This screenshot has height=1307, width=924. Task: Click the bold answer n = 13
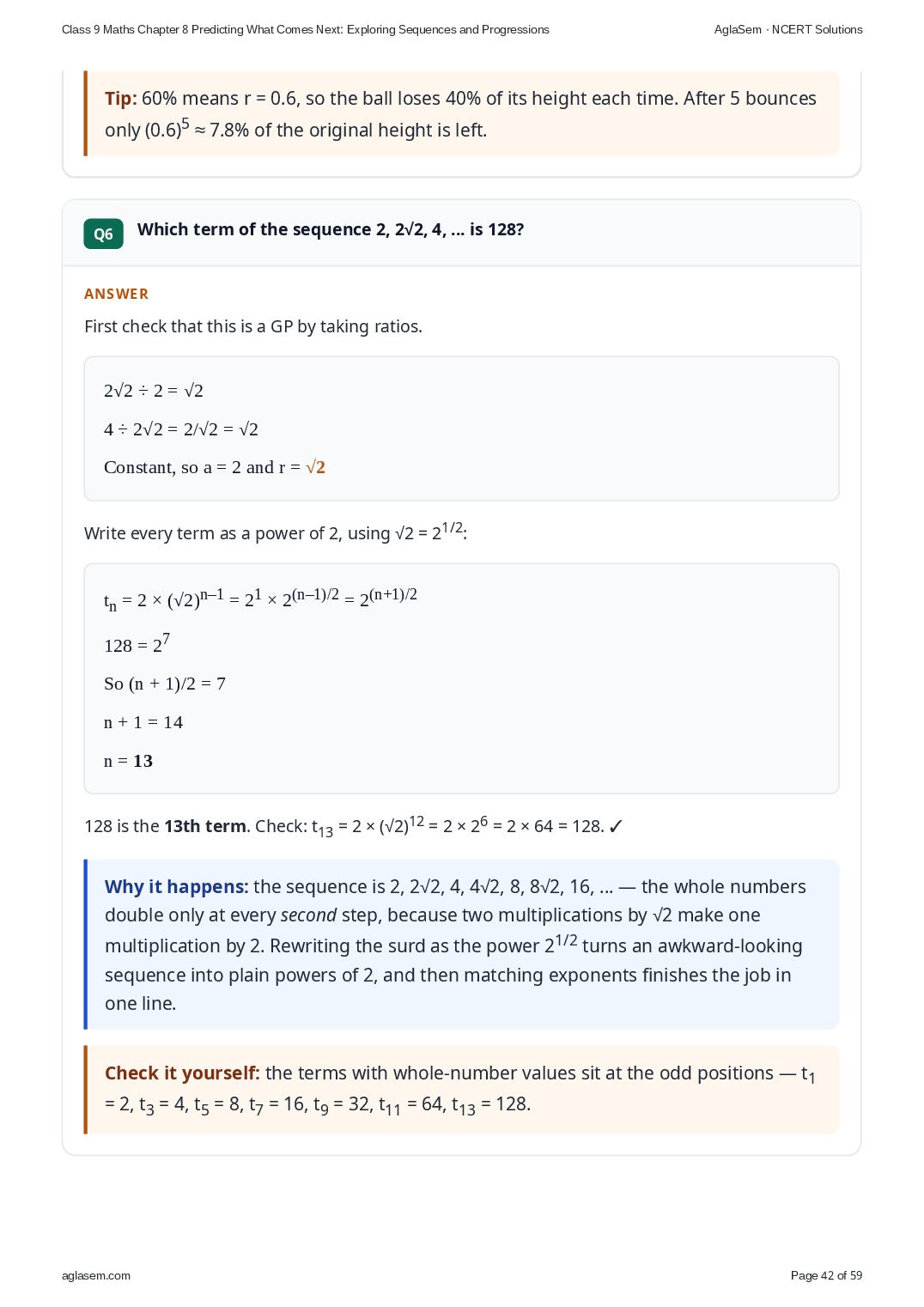pyautogui.click(x=128, y=761)
